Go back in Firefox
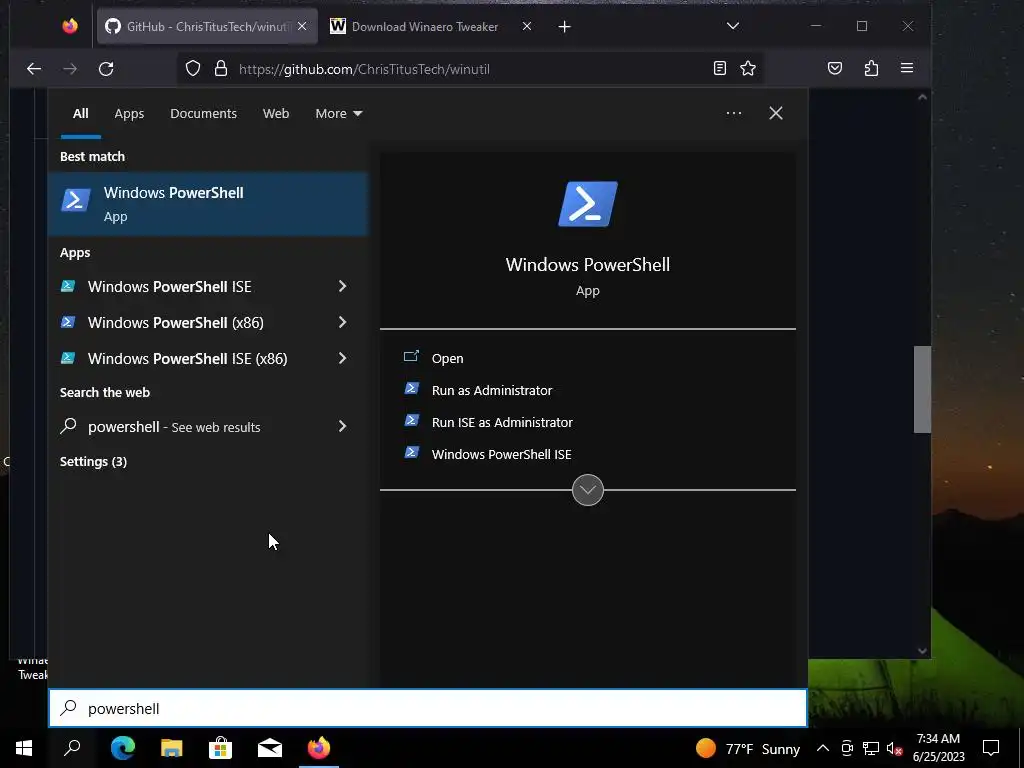1024x768 pixels. (x=34, y=69)
